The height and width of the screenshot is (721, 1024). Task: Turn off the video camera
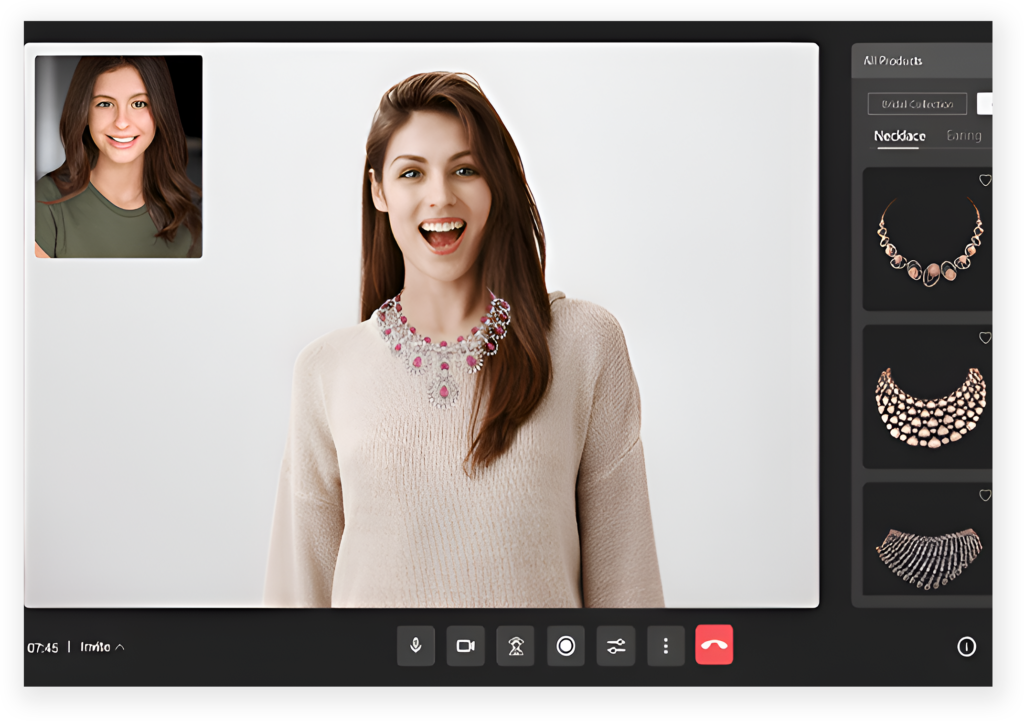[465, 646]
